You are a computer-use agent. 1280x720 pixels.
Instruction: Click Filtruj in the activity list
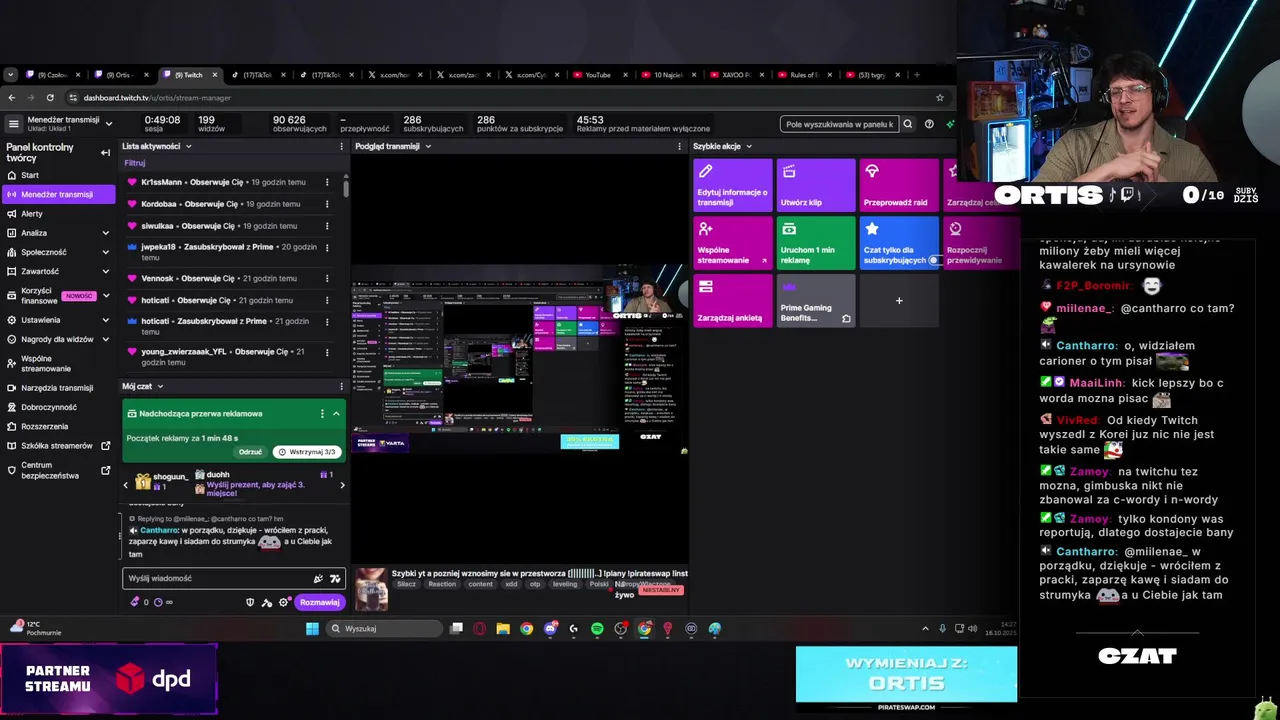point(134,163)
